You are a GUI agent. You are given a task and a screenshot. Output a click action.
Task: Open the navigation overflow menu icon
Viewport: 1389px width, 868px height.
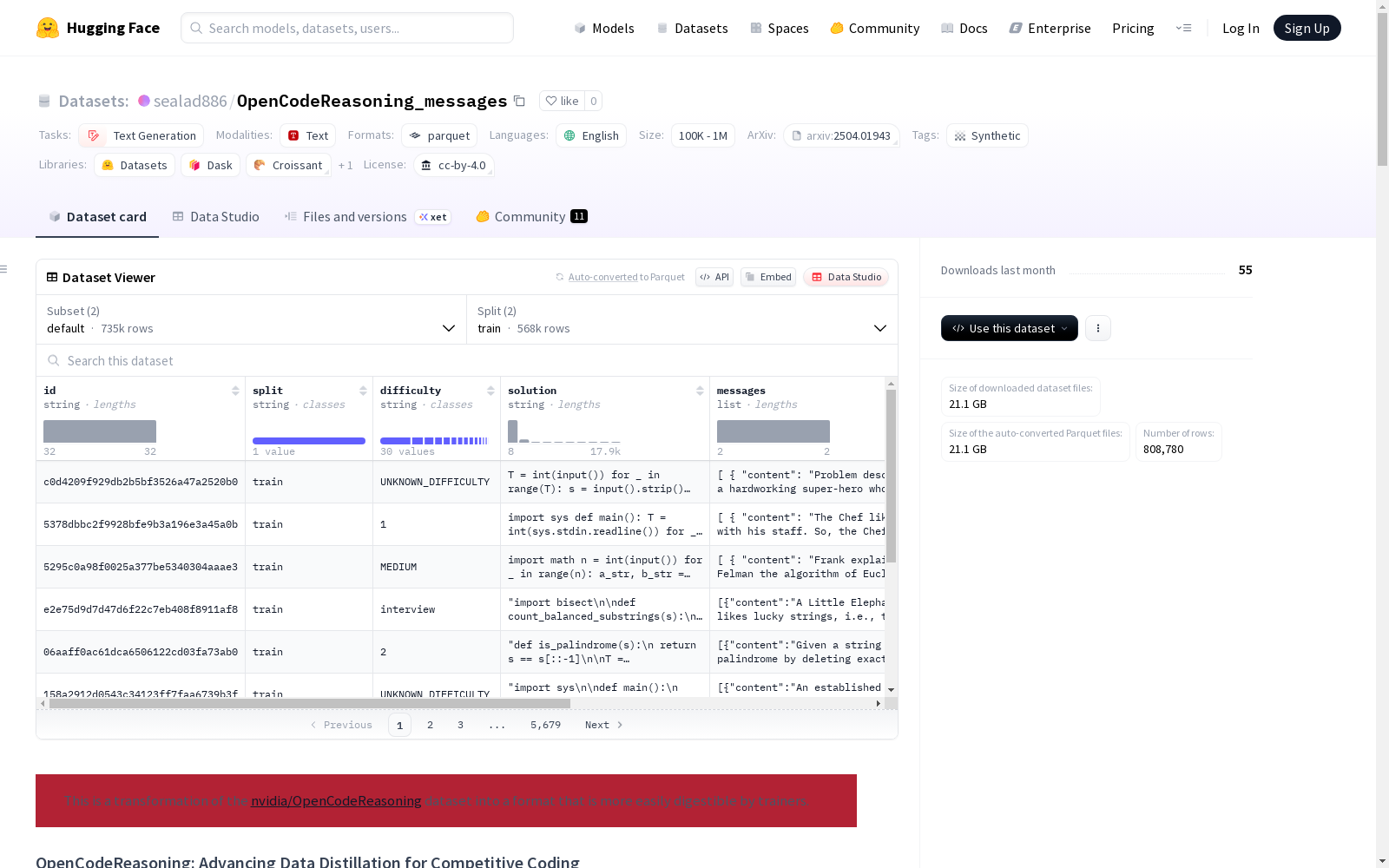point(1183,28)
